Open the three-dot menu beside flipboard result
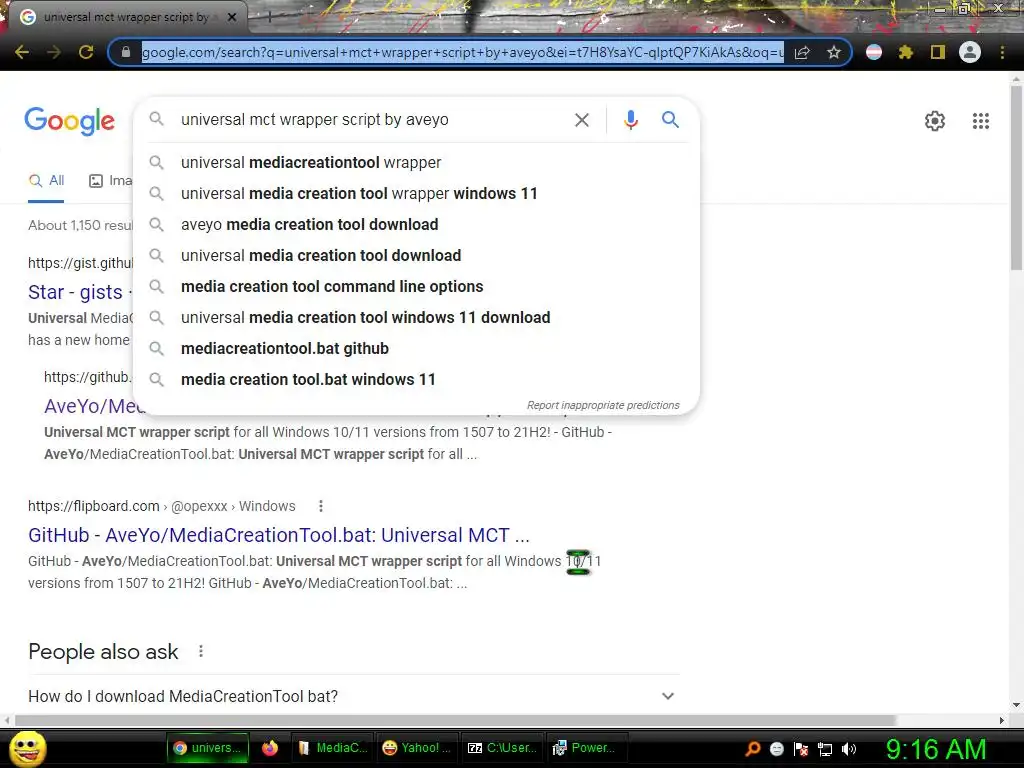 click(x=321, y=506)
